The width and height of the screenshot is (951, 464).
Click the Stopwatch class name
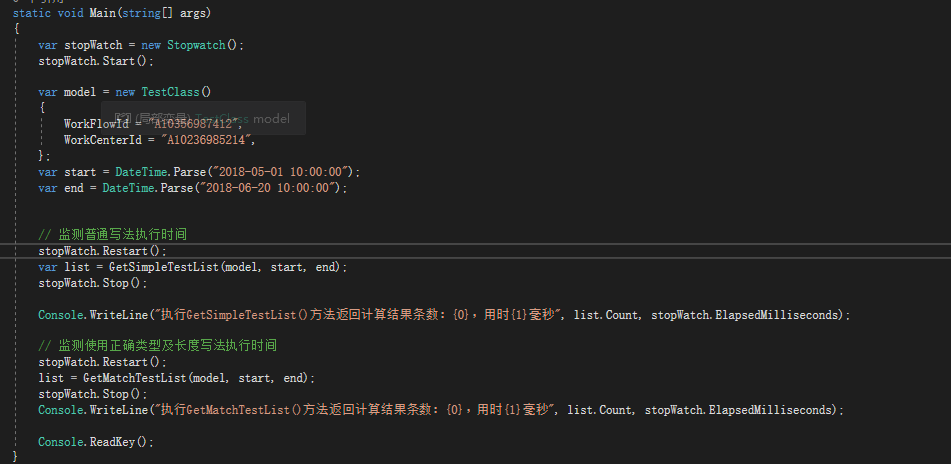click(203, 45)
